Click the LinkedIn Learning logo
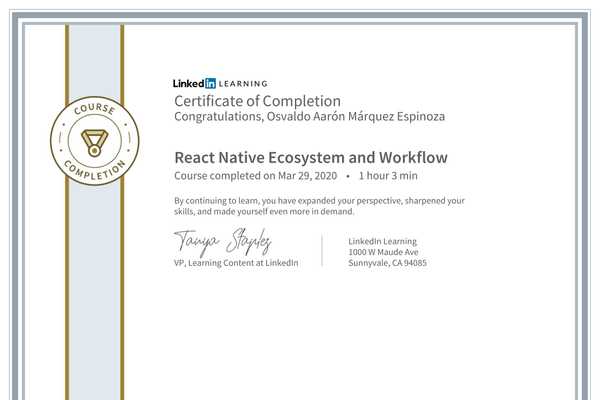The image size is (600, 400). pyautogui.click(x=220, y=83)
